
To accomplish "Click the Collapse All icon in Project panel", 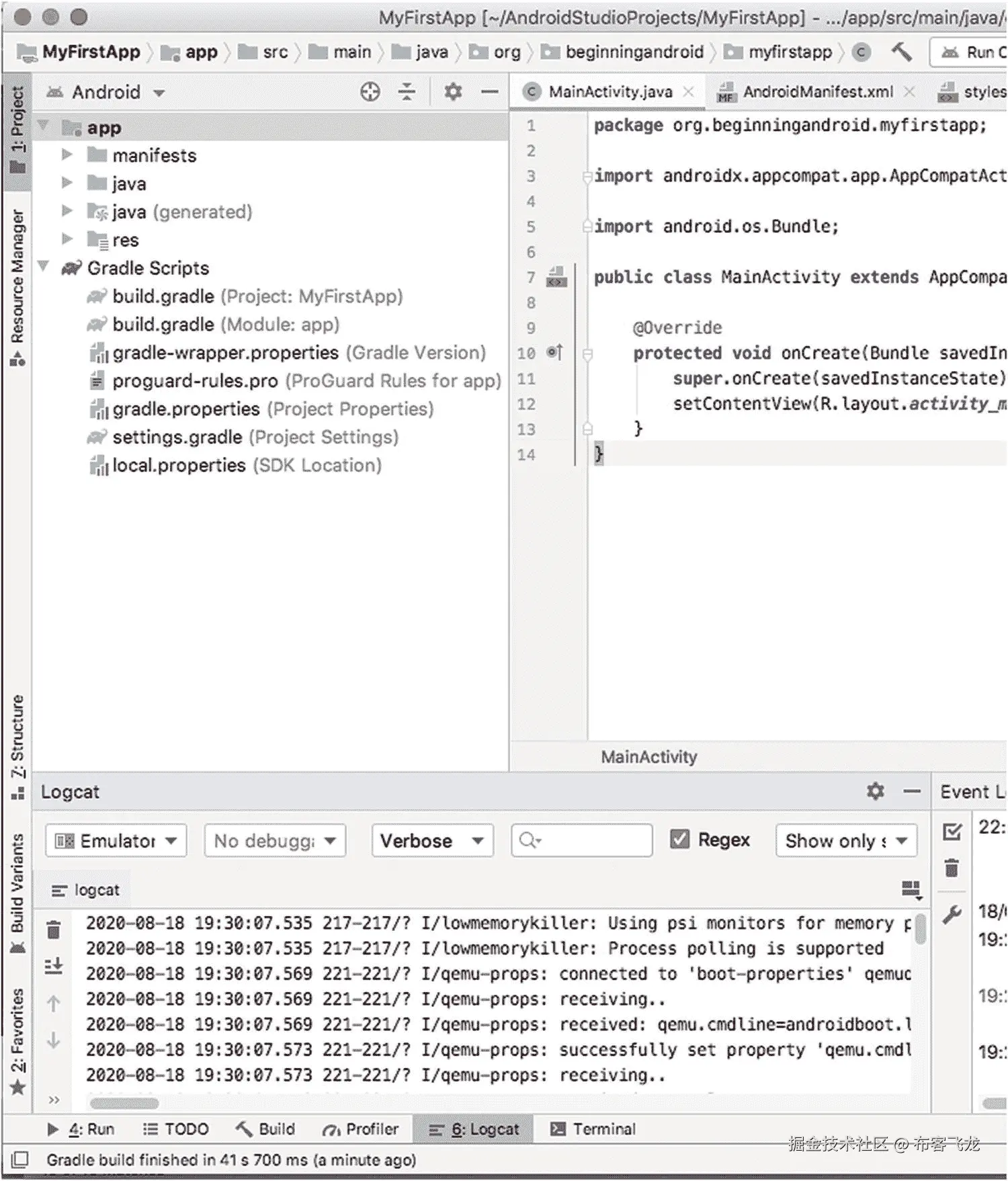I will click(407, 91).
